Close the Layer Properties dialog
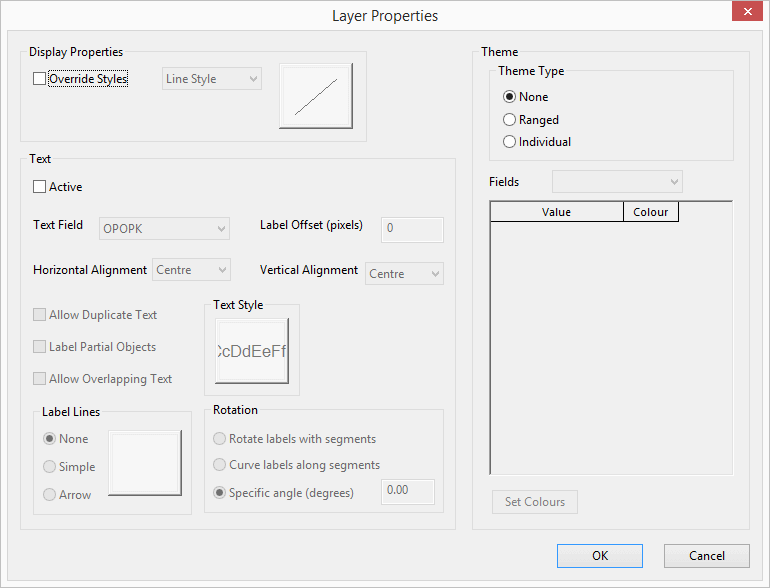770x588 pixels. [747, 11]
